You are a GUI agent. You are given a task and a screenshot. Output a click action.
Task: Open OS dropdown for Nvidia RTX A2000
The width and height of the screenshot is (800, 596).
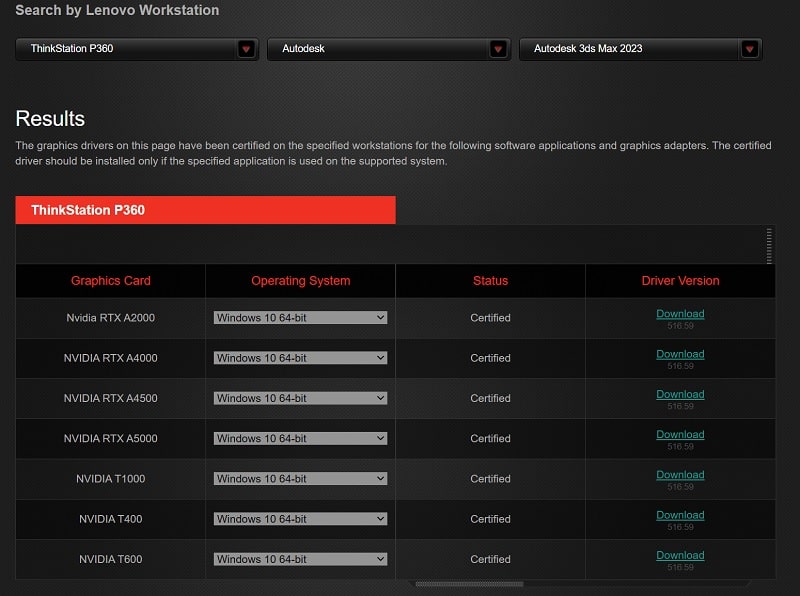pos(300,318)
